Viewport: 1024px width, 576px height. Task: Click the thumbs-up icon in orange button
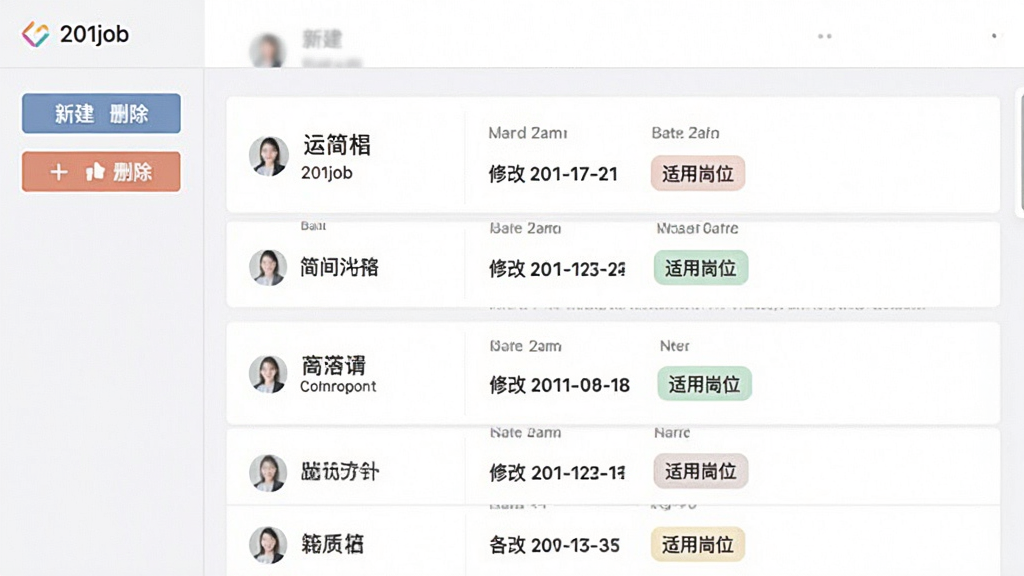[x=95, y=172]
